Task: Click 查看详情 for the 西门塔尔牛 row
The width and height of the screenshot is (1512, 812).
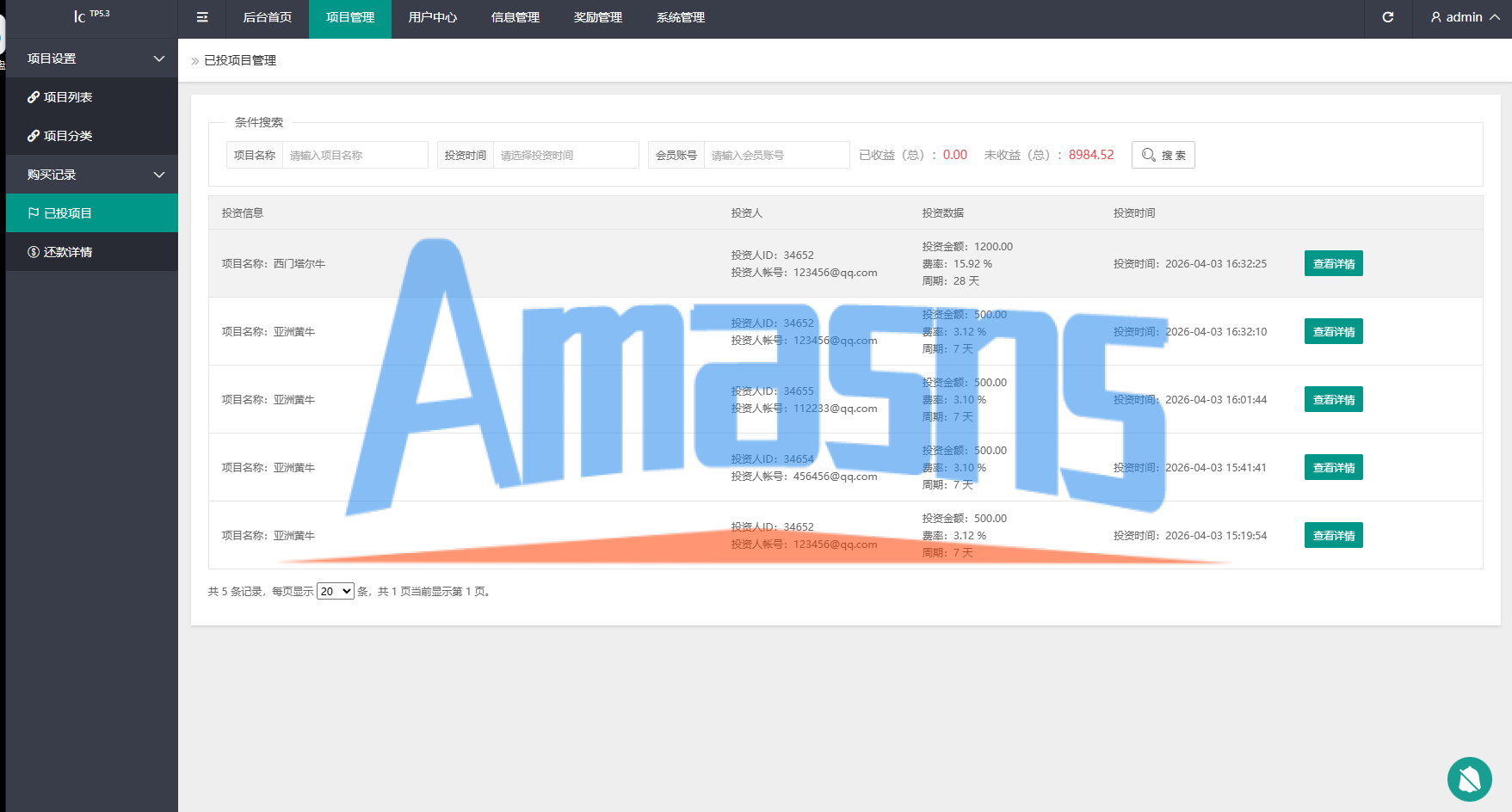Action: coord(1334,263)
